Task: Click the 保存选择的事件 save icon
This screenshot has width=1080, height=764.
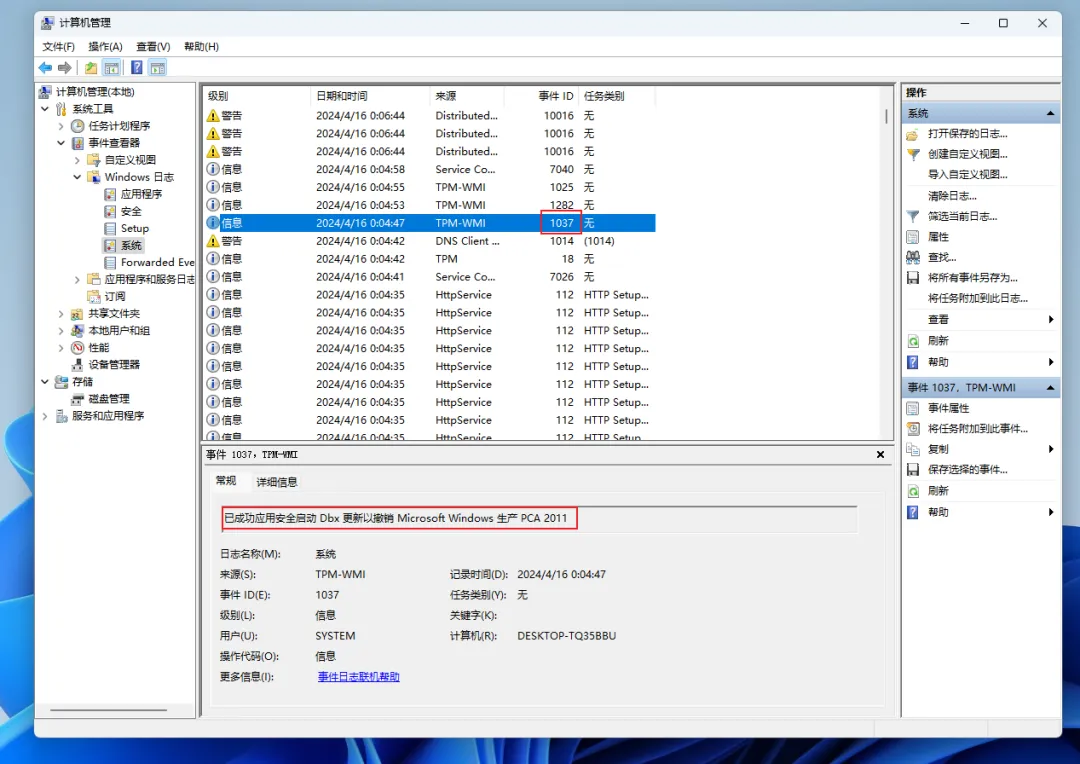Action: [x=913, y=470]
